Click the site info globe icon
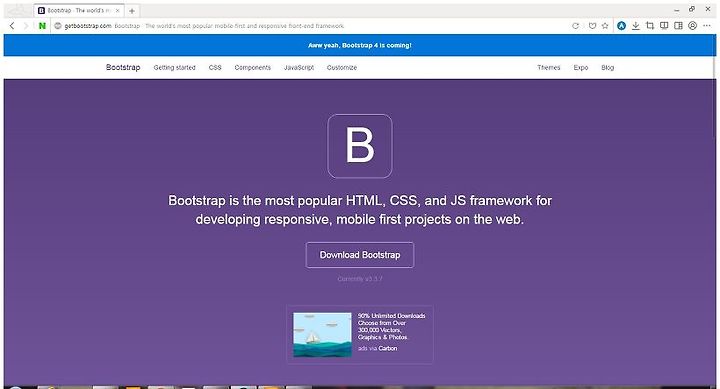 coord(58,26)
